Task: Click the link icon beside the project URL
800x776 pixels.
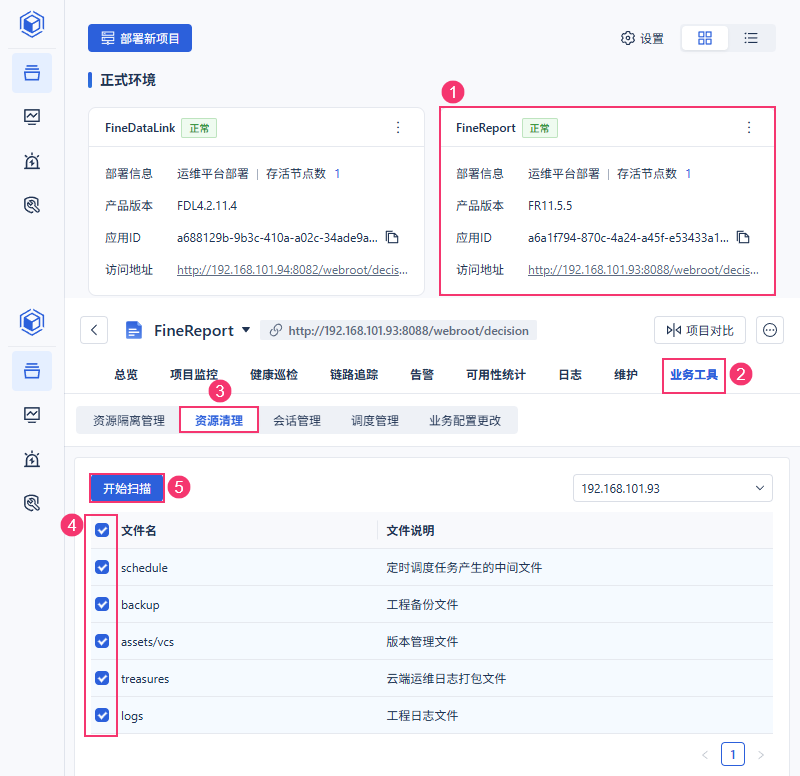Action: (276, 330)
